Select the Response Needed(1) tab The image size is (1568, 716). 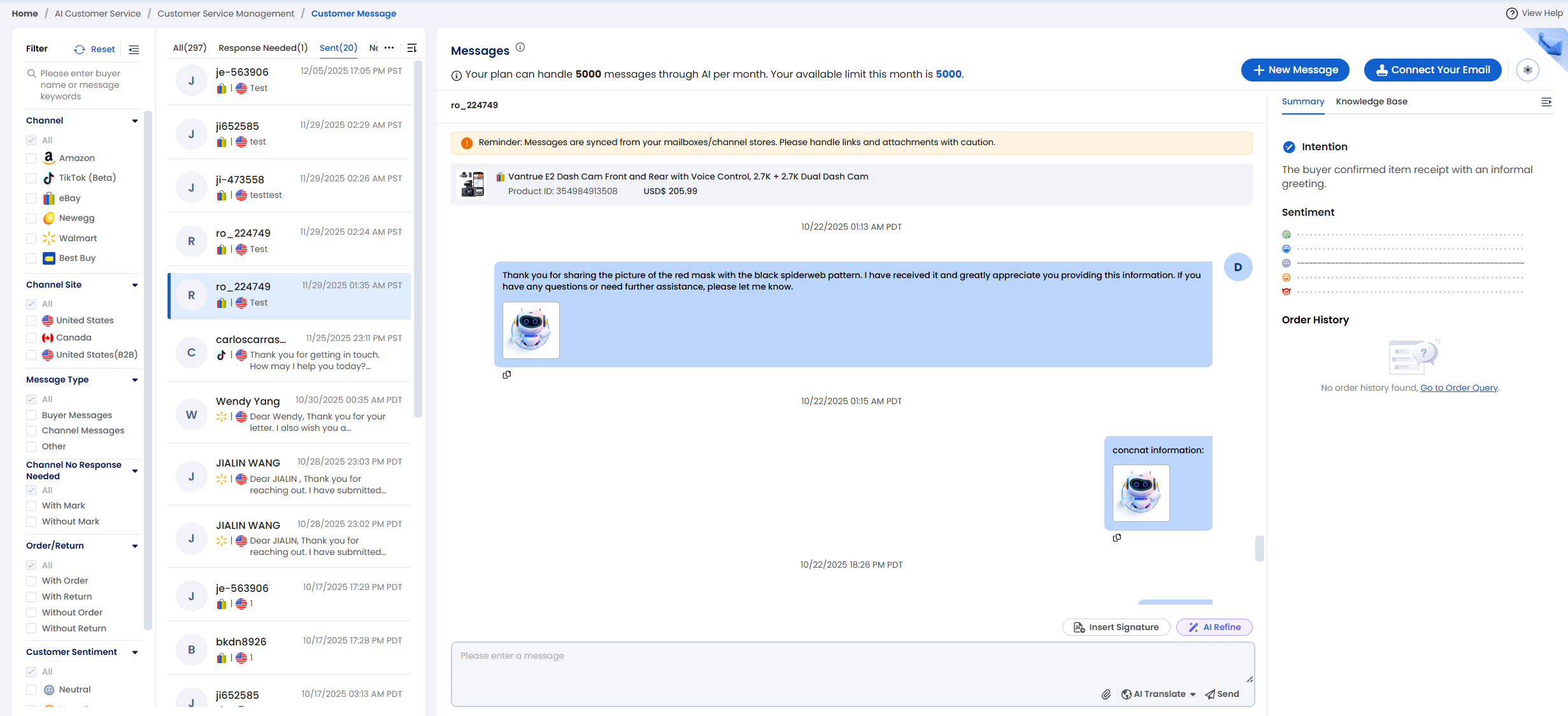(262, 48)
